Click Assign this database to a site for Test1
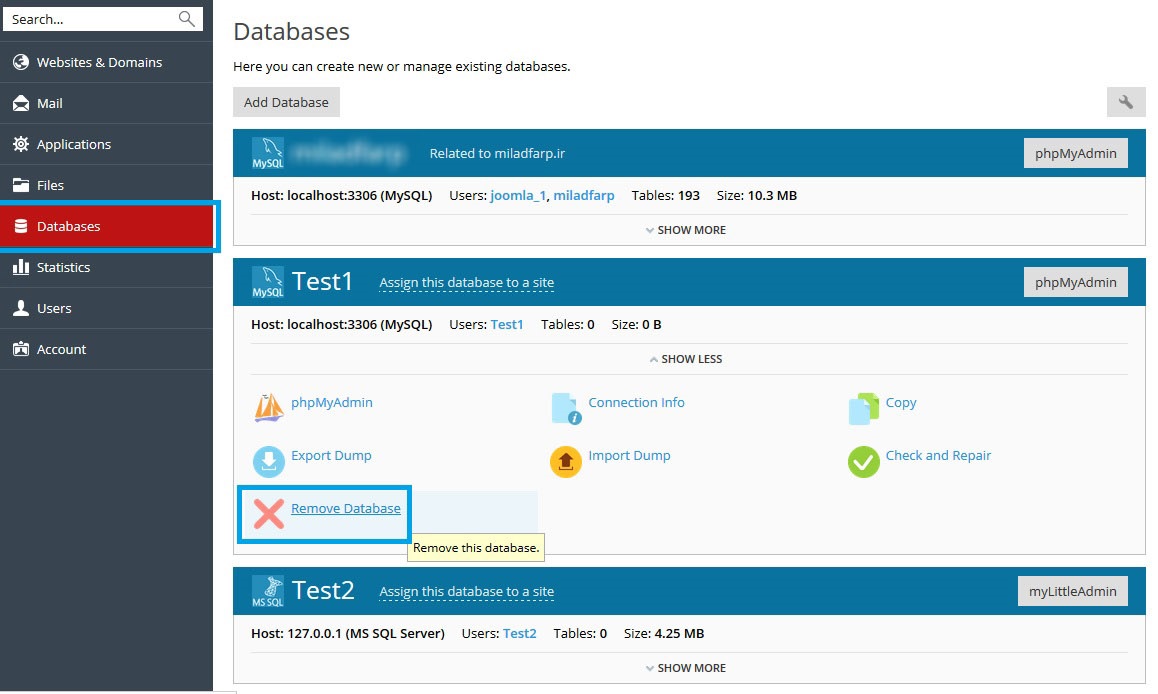1158x694 pixels. (x=466, y=283)
